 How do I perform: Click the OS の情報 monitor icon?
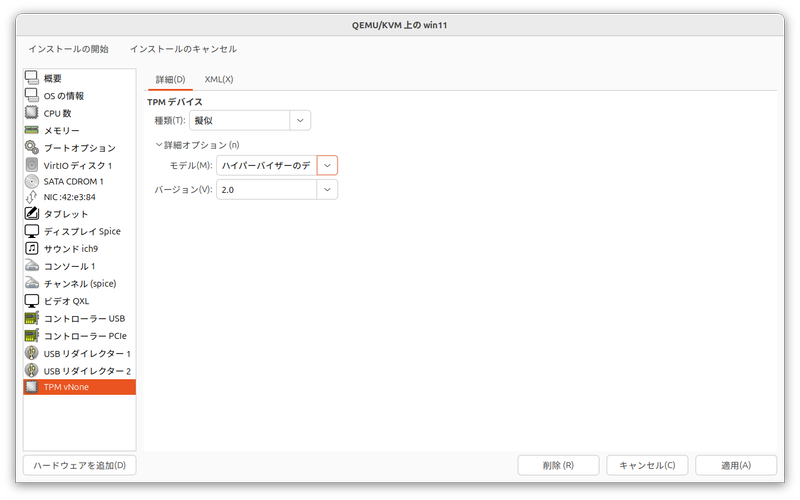point(32,95)
